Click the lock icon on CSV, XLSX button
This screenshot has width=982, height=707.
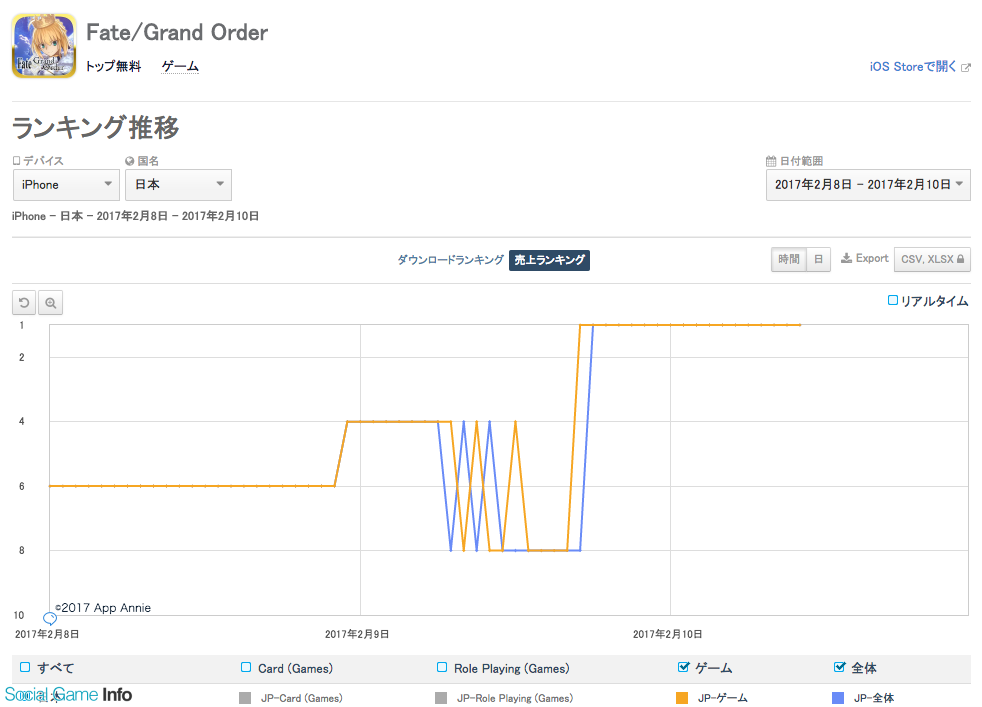tap(961, 259)
